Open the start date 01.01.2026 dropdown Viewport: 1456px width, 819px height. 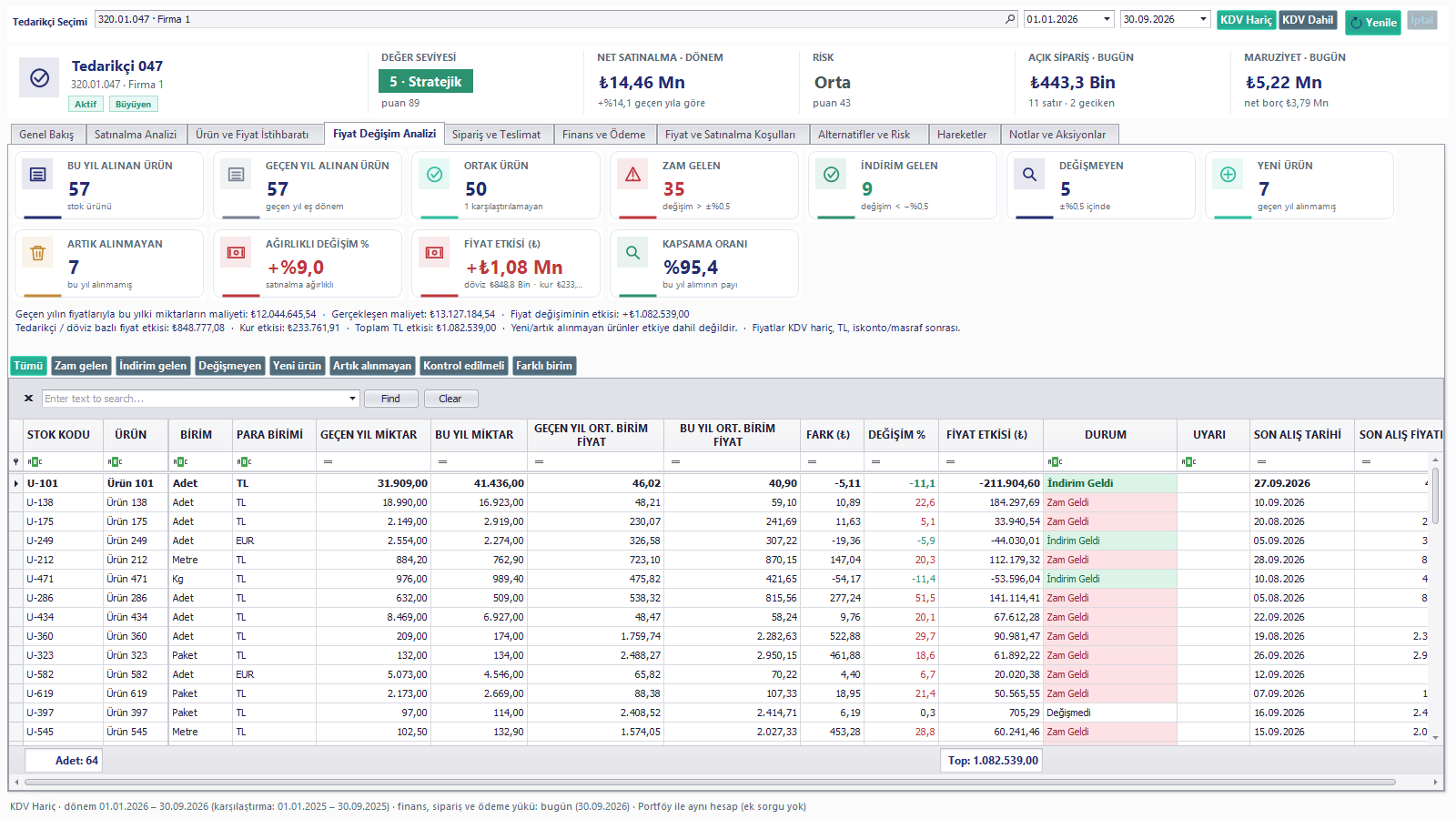click(1107, 19)
